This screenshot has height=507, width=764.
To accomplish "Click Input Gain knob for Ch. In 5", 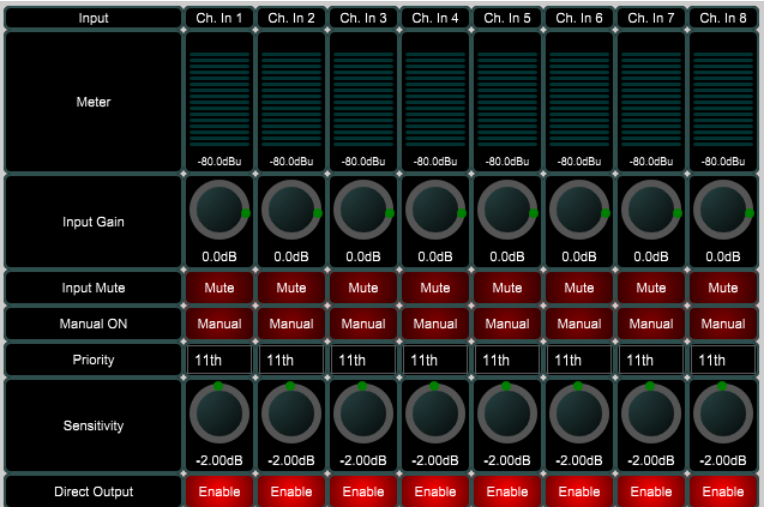I will 507,210.
